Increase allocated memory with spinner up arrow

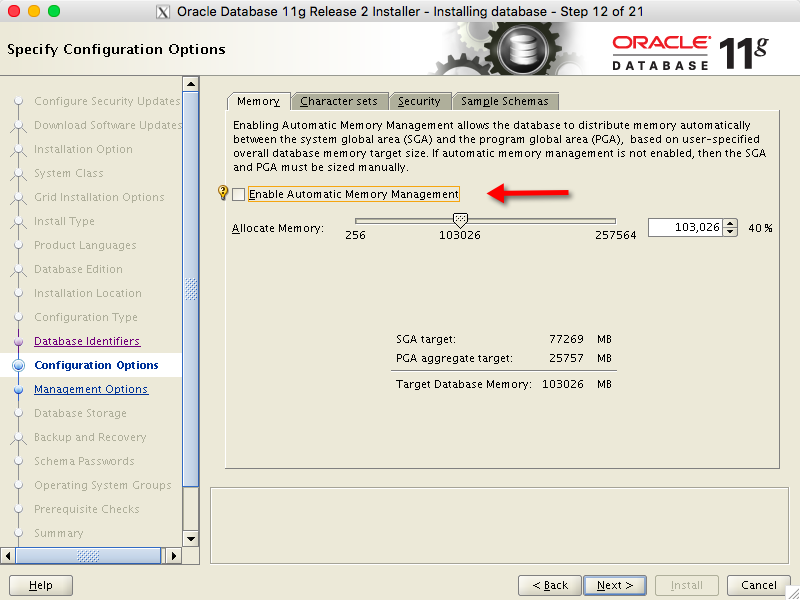pyautogui.click(x=730, y=223)
